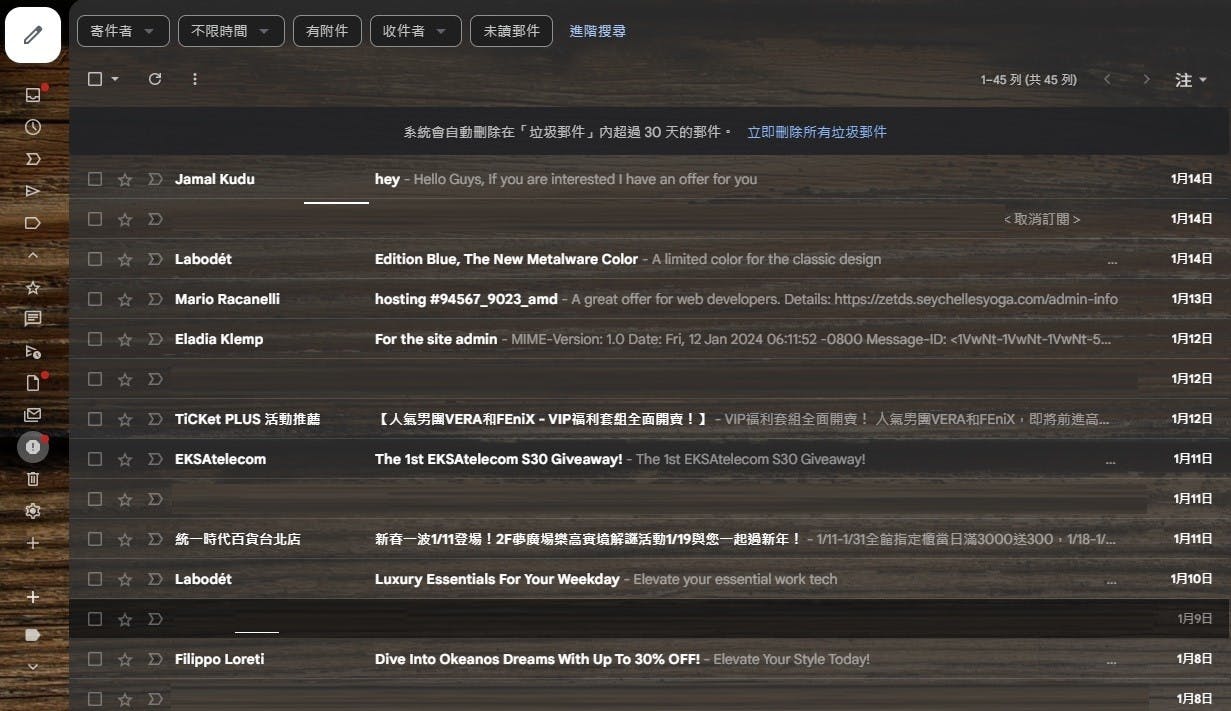The height and width of the screenshot is (711, 1231).
Task: Mark TiCKet PLUS email as important
Action: point(155,419)
